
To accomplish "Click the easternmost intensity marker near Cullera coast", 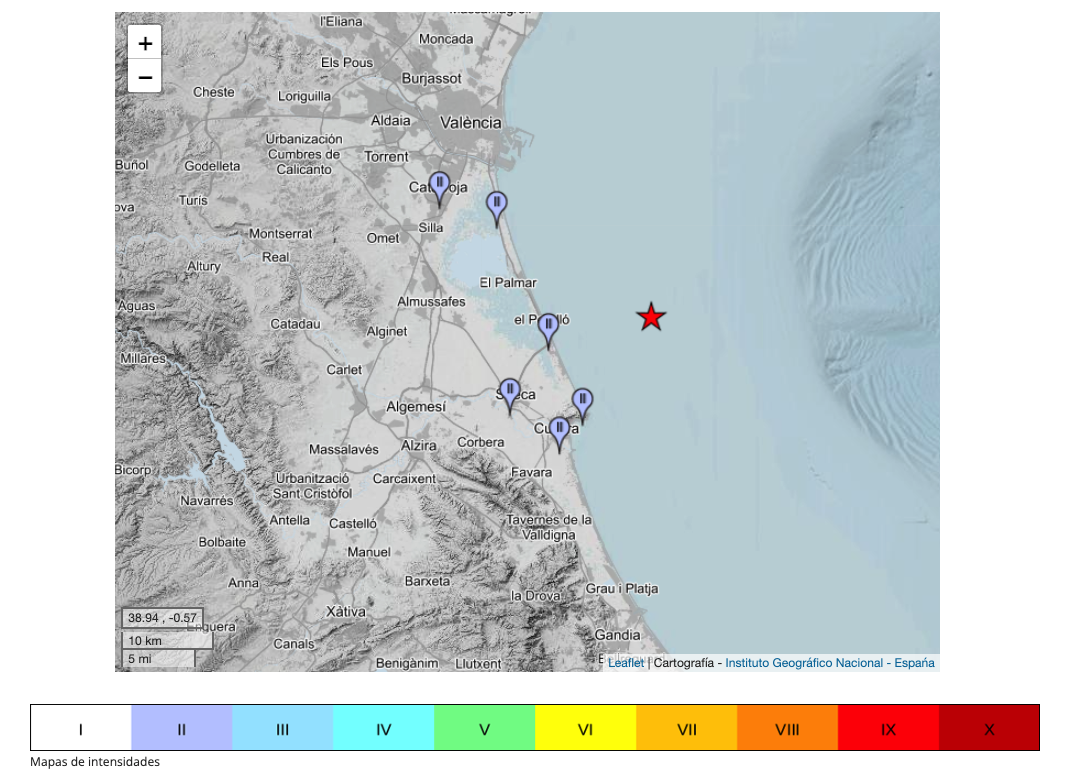I will [582, 402].
